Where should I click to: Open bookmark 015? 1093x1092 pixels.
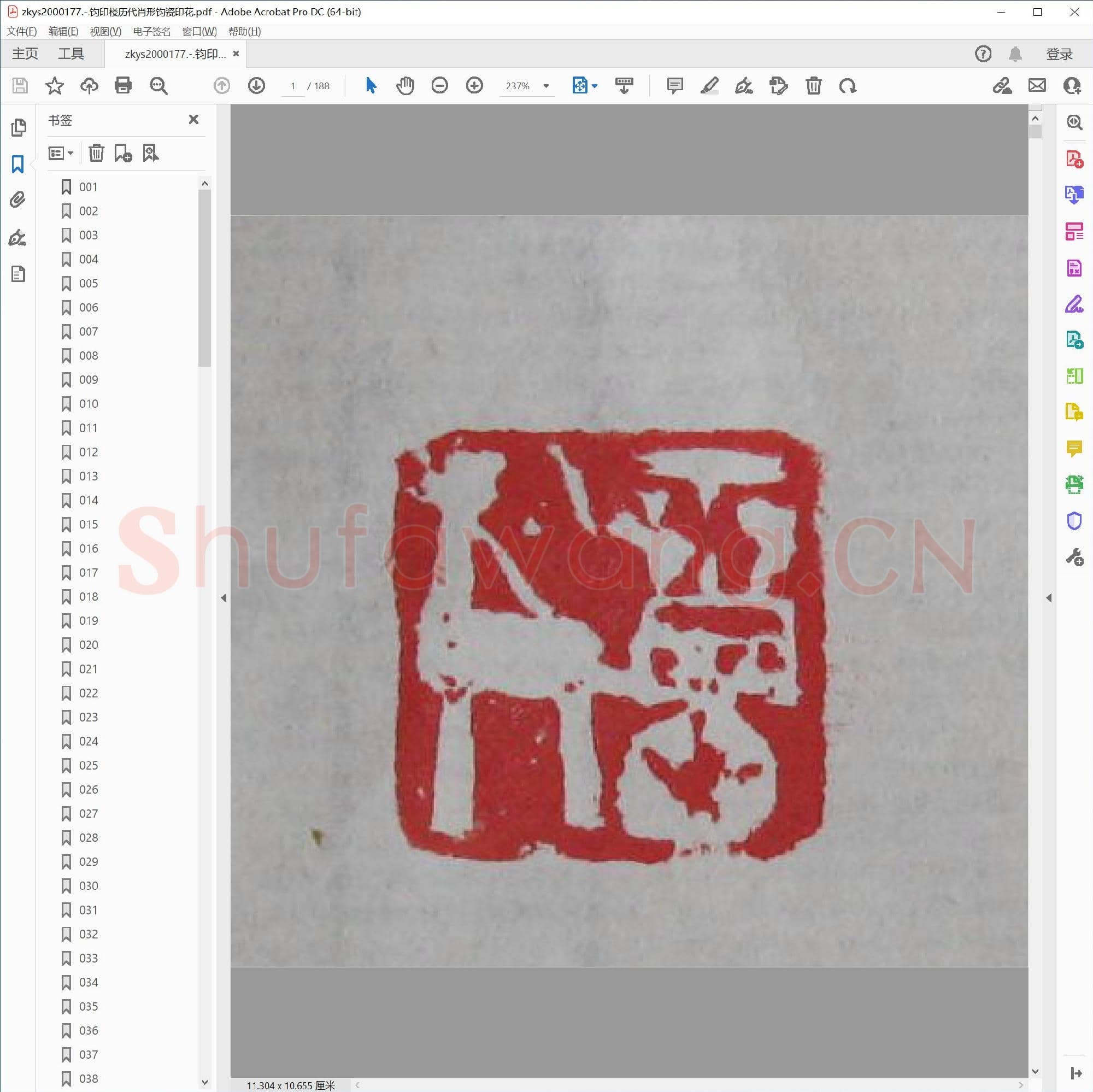click(x=88, y=524)
